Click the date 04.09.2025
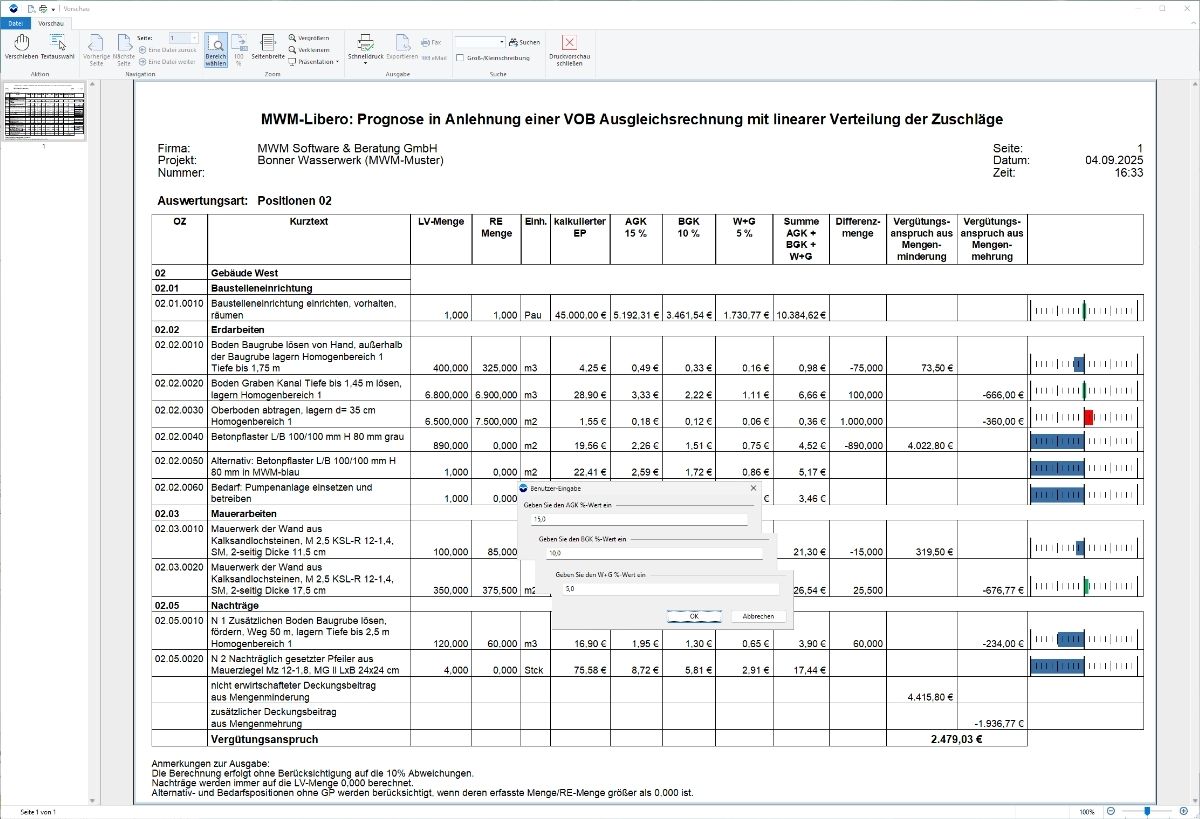The image size is (1200, 819). (x=1114, y=160)
